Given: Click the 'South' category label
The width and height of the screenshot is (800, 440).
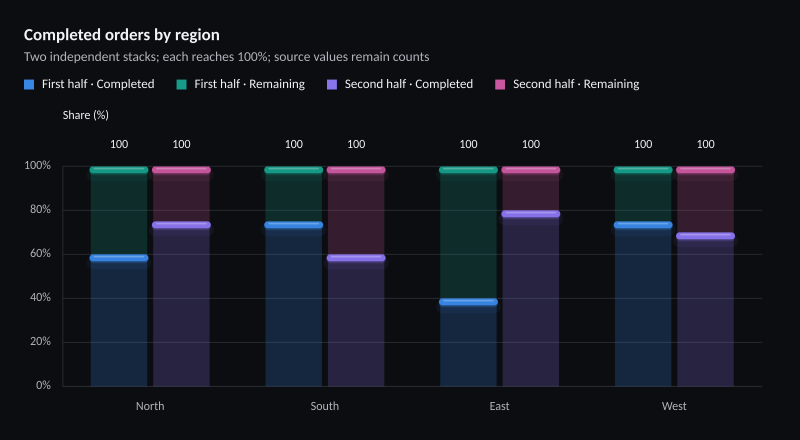Looking at the screenshot, I should coord(324,406).
